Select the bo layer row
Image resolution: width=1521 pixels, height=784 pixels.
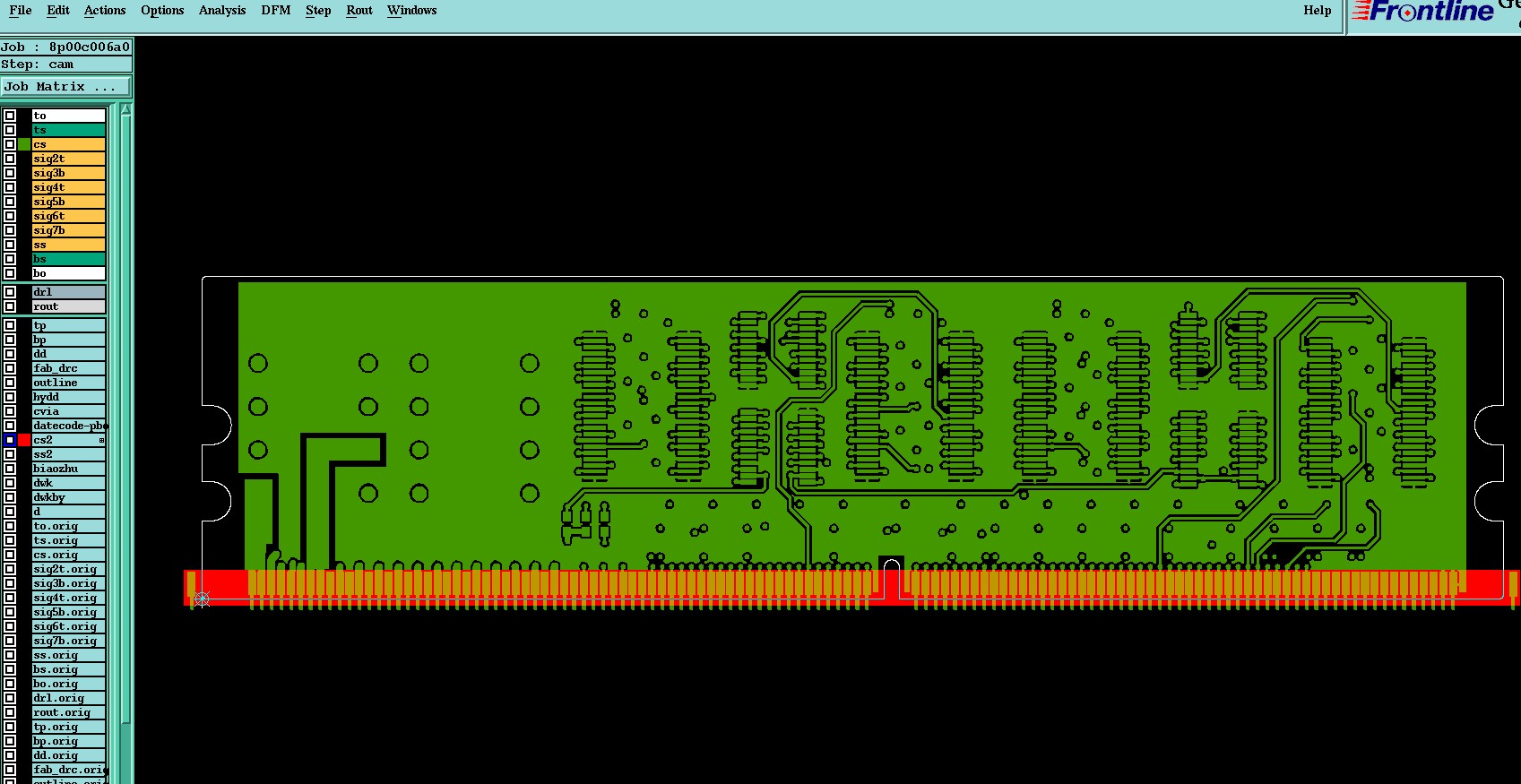(x=69, y=273)
